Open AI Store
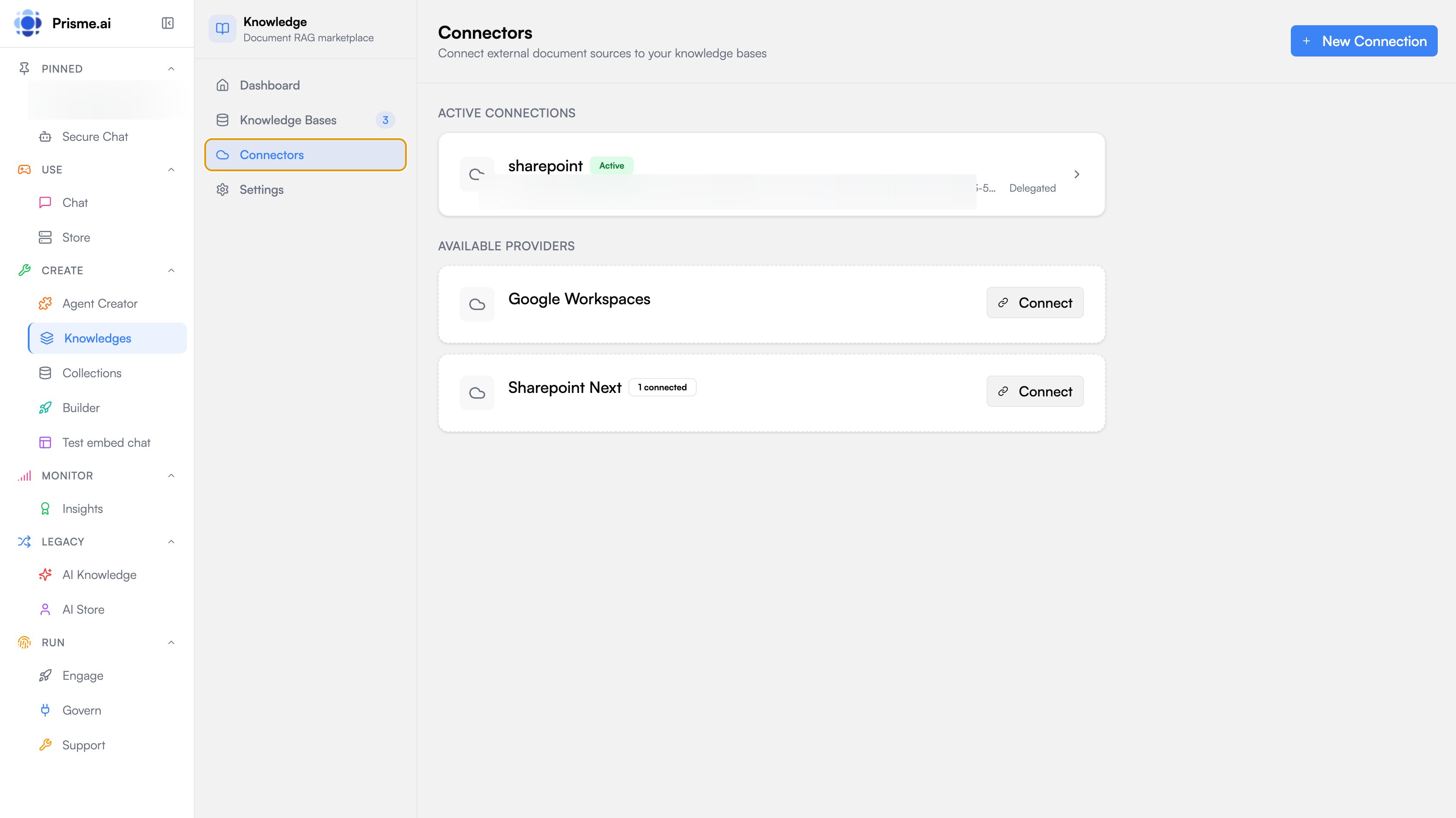1456x818 pixels. tap(107, 609)
